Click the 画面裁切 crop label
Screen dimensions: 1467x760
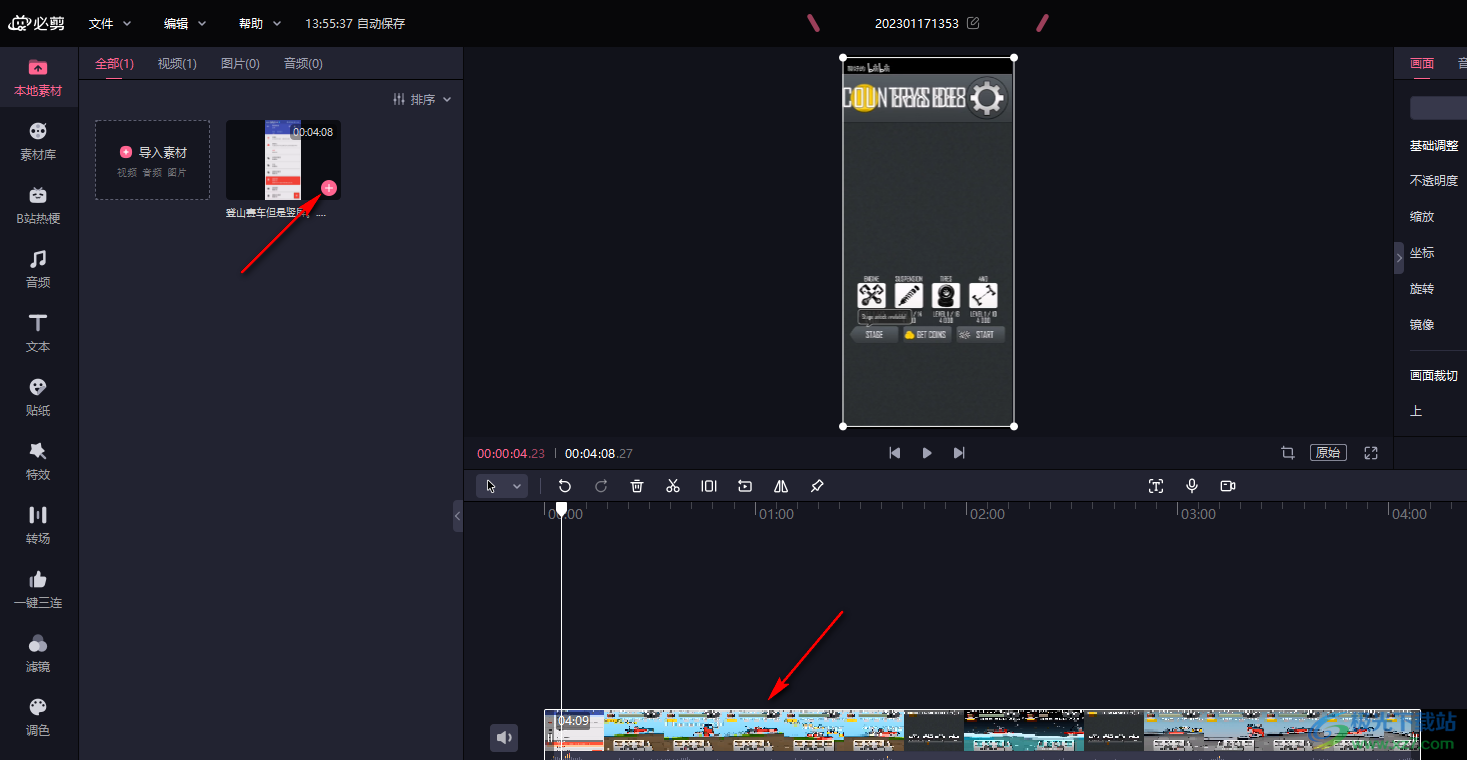1434,376
